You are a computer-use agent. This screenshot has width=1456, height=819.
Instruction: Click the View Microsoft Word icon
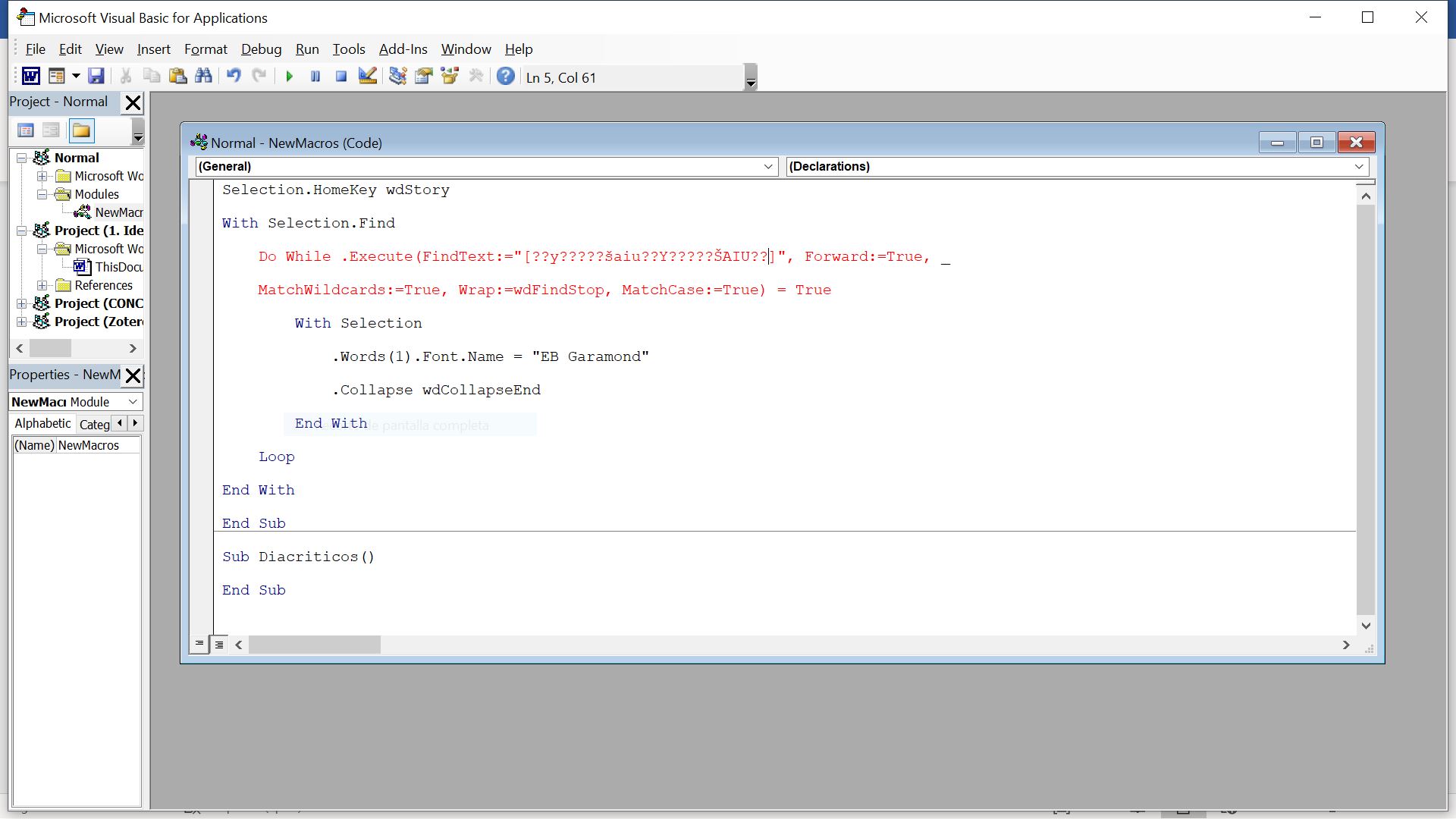click(x=31, y=77)
